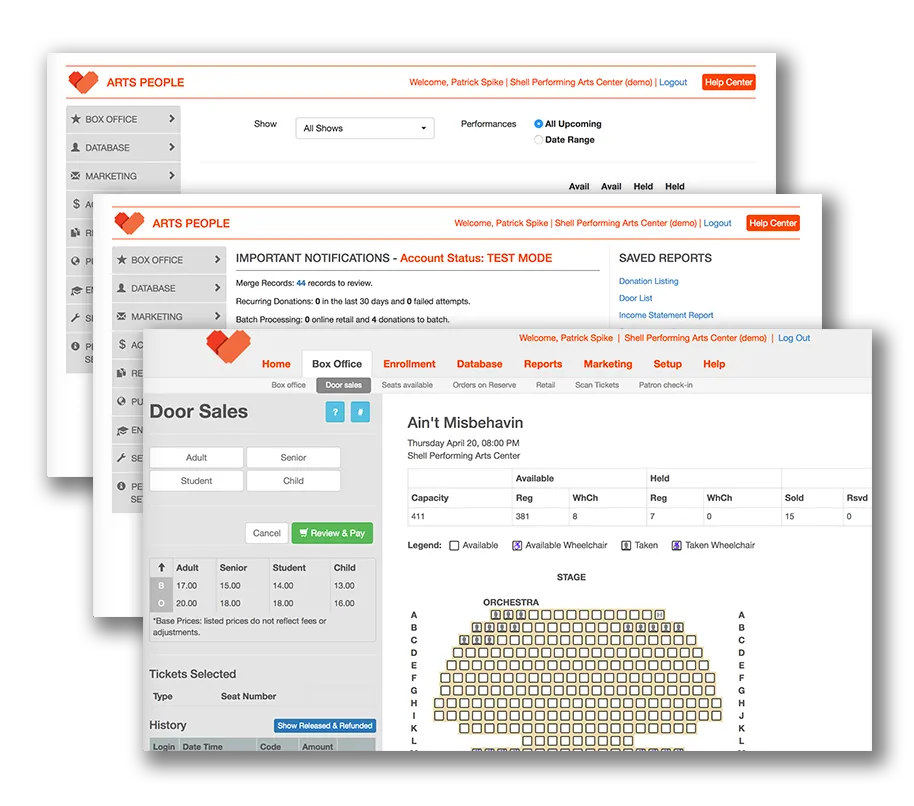Click the Available legend square icon

(454, 545)
